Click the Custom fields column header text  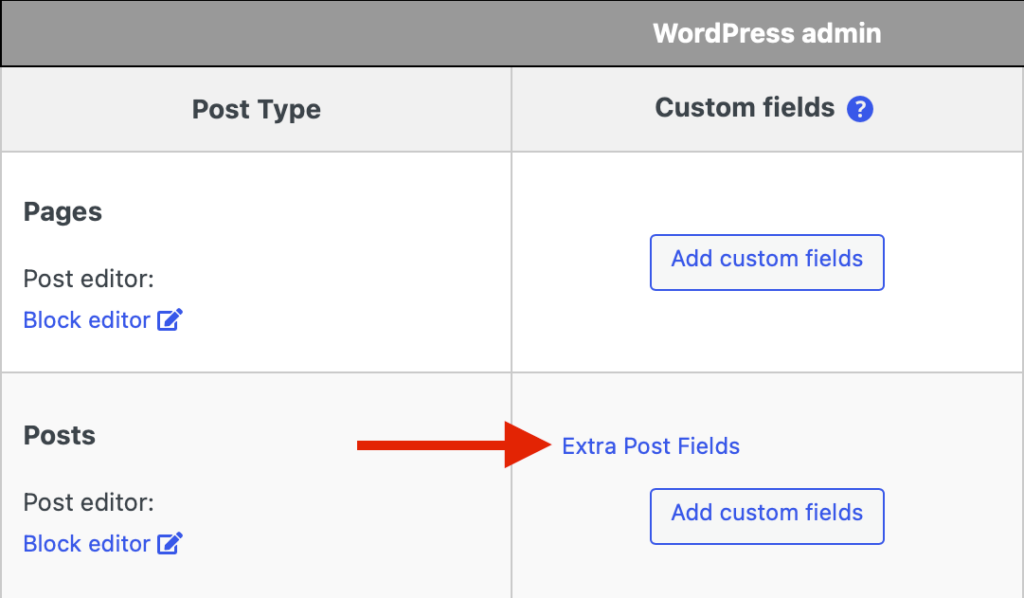point(744,108)
